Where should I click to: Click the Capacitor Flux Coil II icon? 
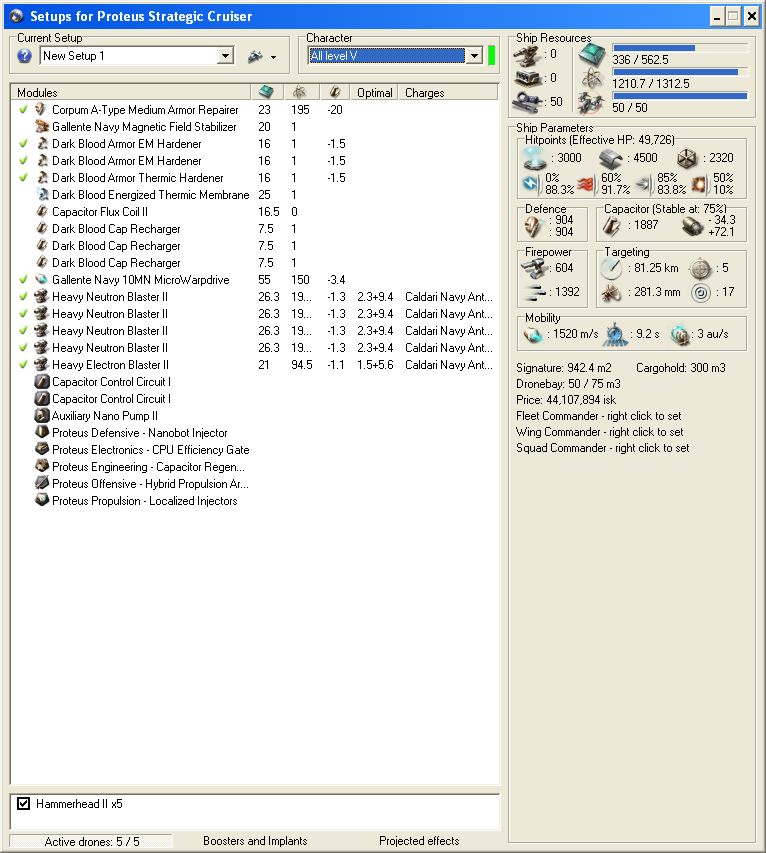pos(41,212)
